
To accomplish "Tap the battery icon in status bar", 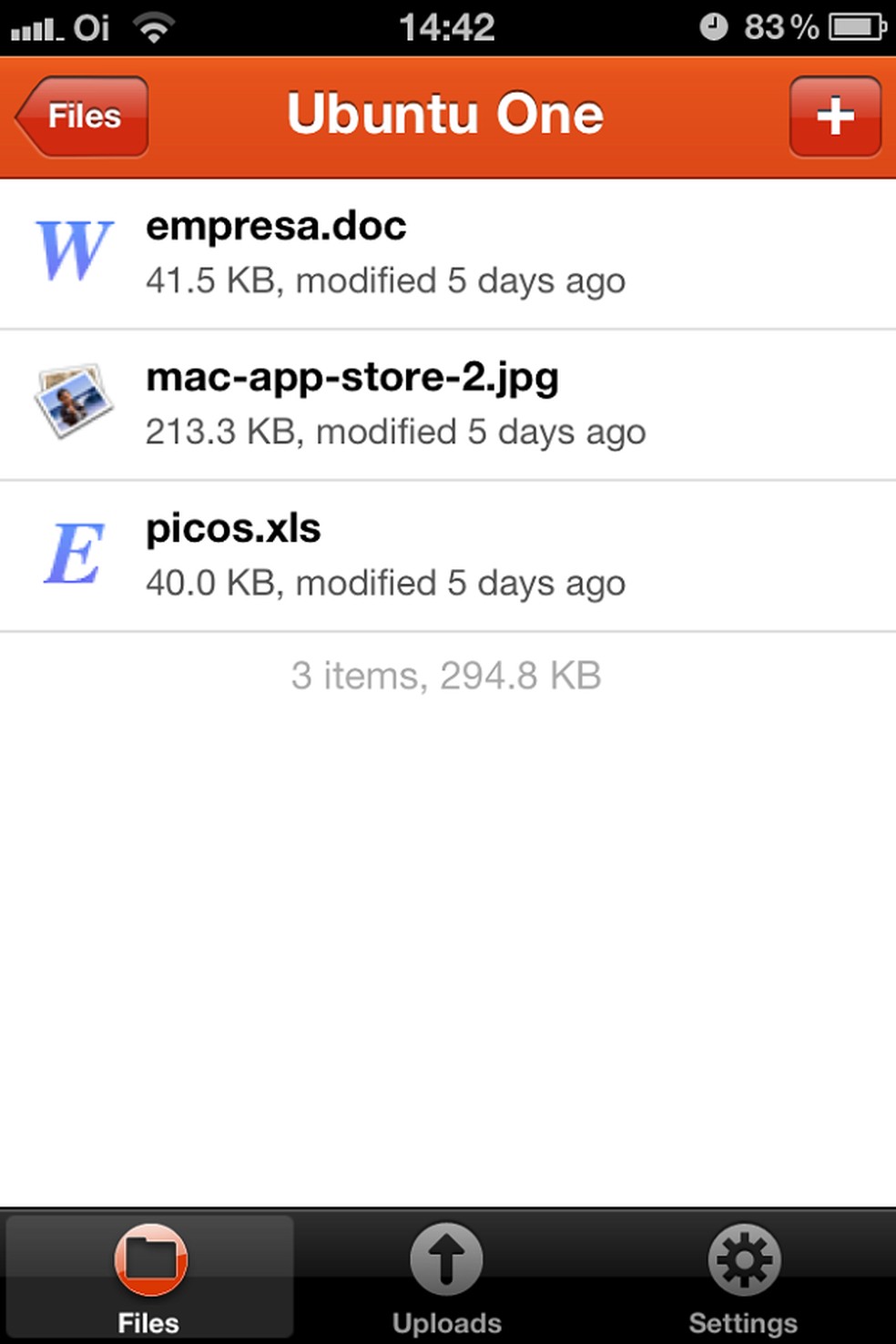I will click(x=857, y=27).
